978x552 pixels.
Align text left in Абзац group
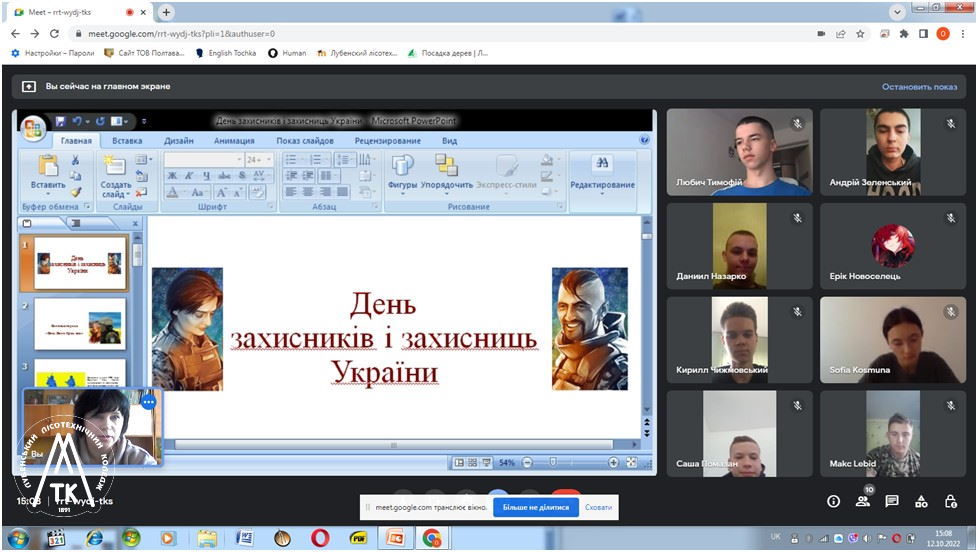click(291, 191)
